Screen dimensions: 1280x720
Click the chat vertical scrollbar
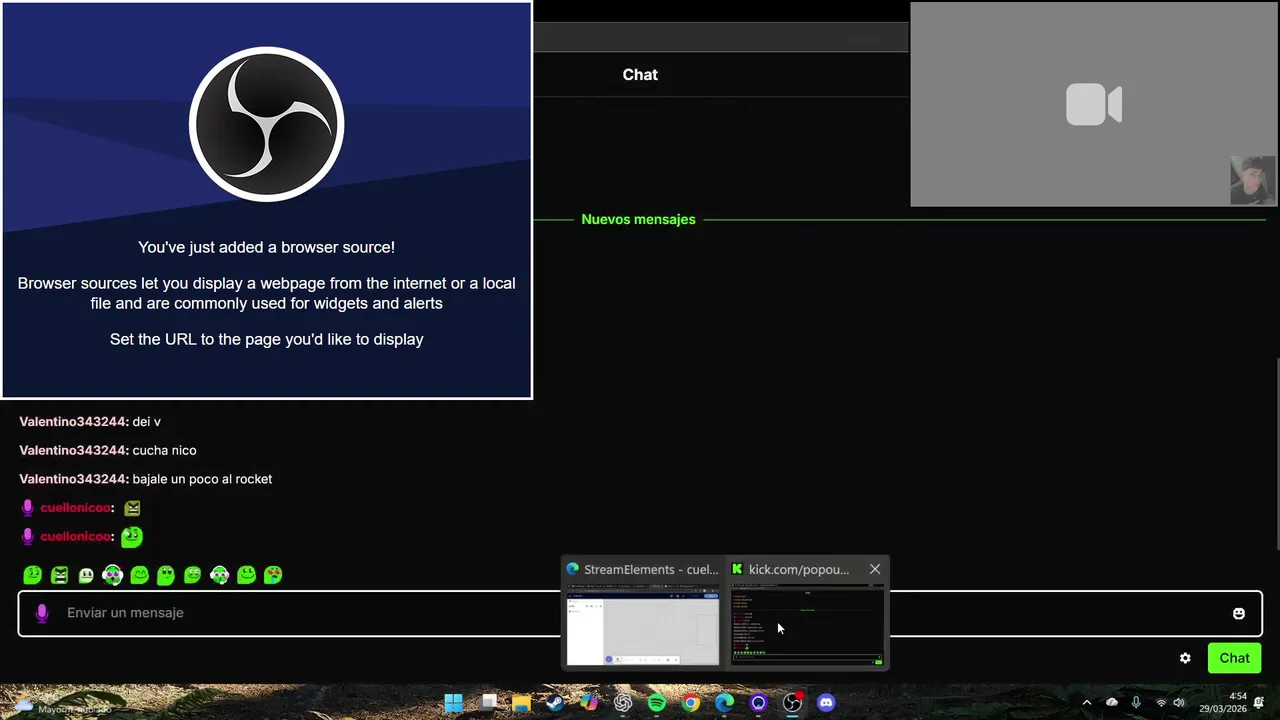tap(1276, 454)
